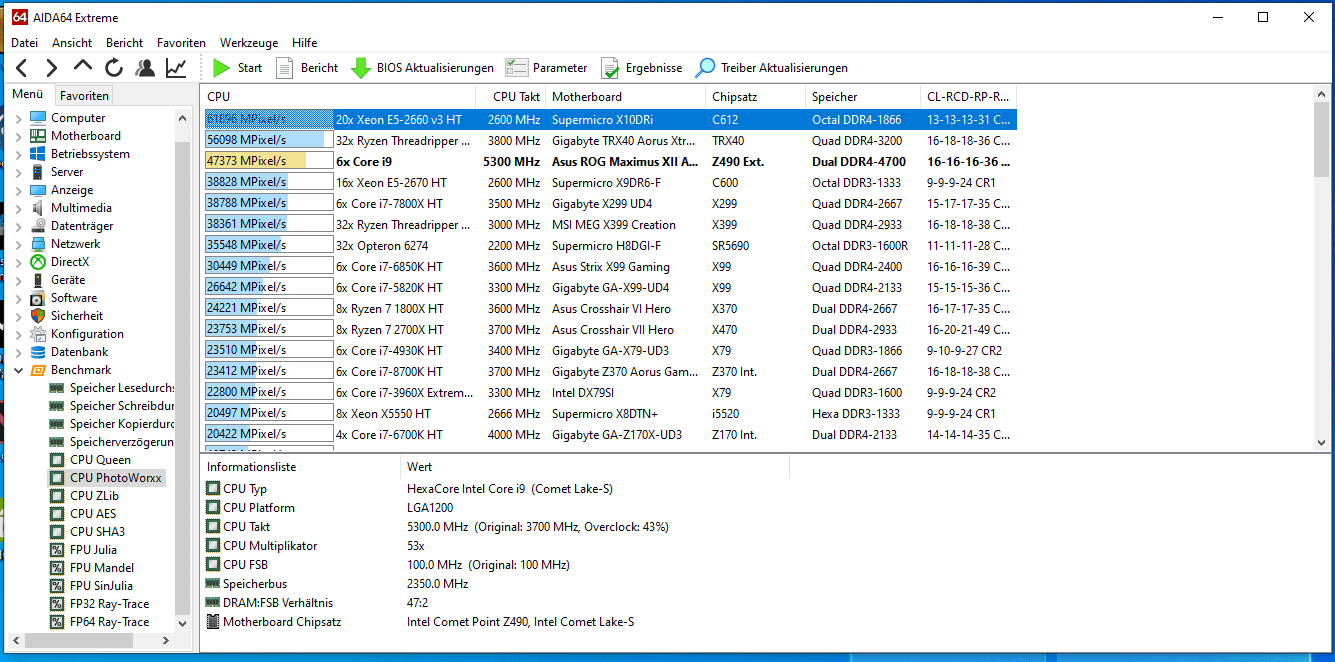Open the Ansicht menu

72,43
